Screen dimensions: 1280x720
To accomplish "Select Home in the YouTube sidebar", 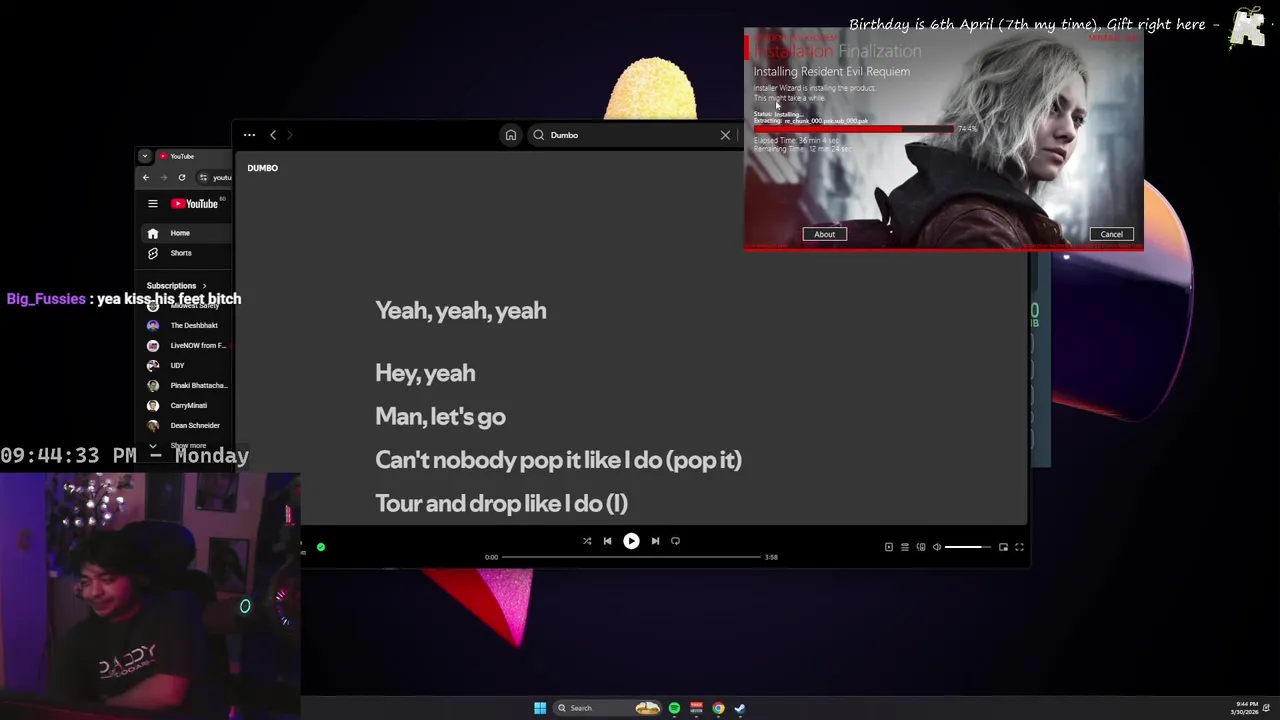I will point(186,233).
